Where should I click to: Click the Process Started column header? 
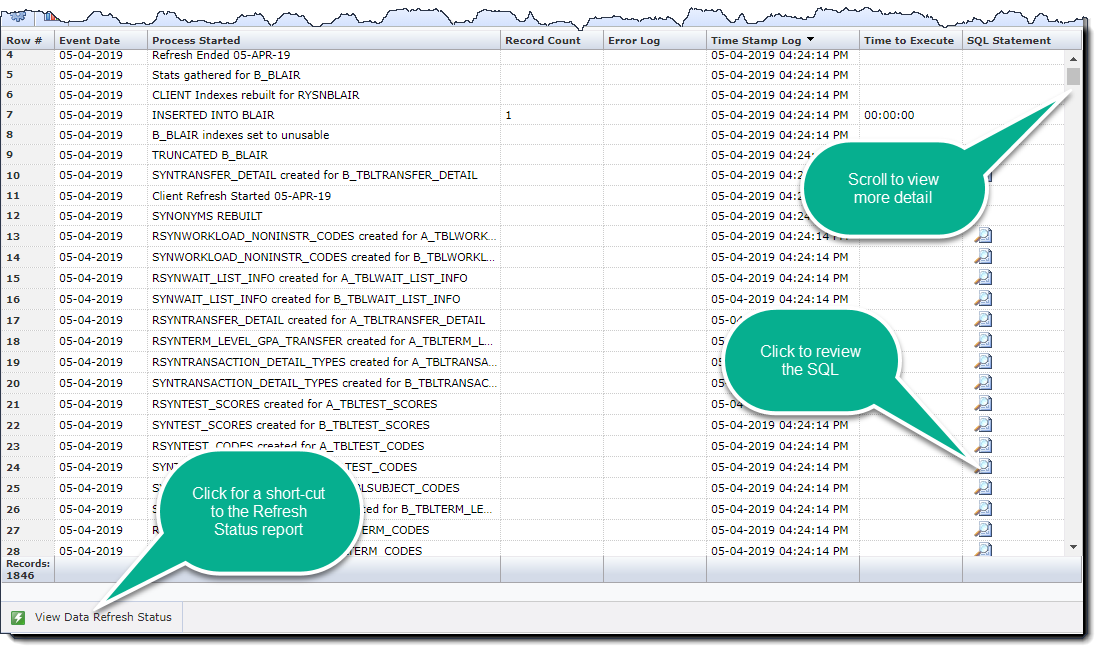[x=196, y=41]
